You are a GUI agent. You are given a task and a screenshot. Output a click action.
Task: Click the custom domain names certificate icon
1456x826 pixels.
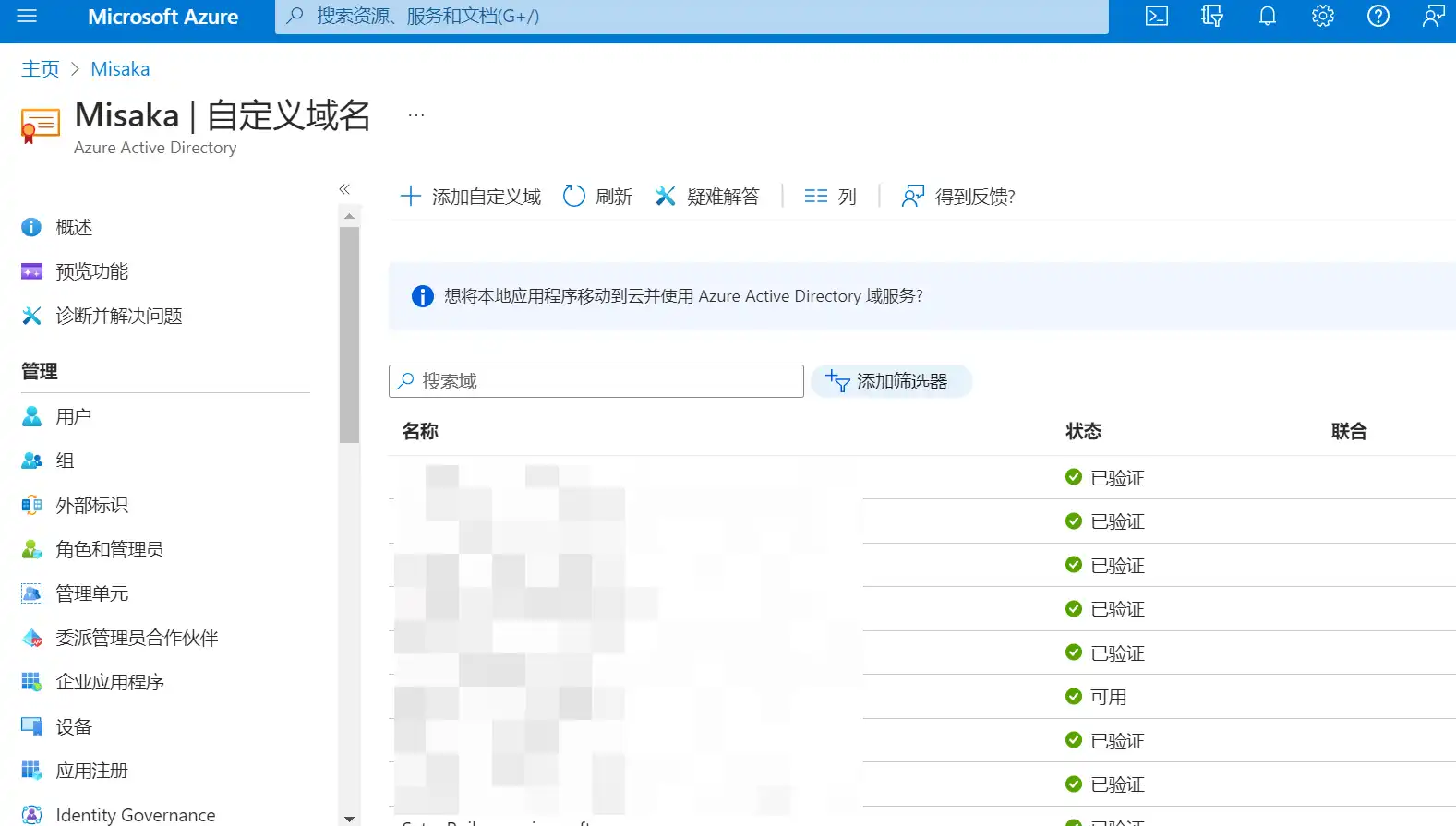click(x=40, y=126)
